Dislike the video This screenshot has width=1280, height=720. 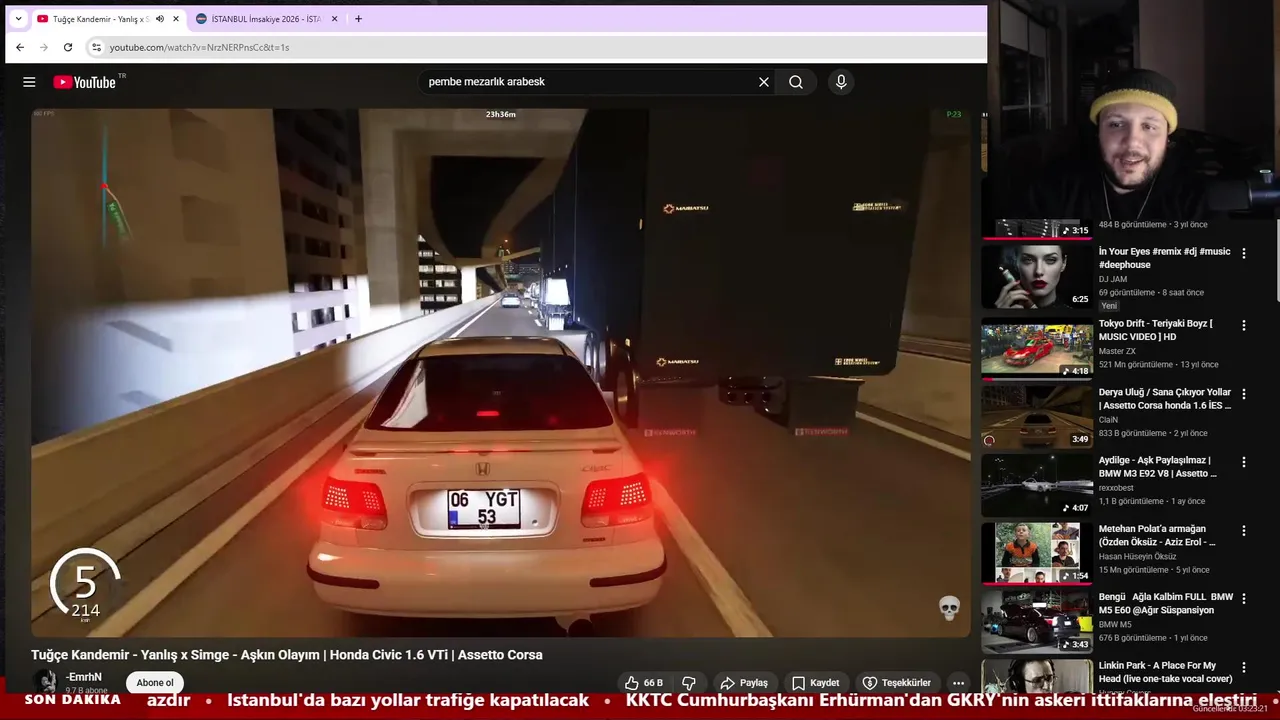(689, 683)
